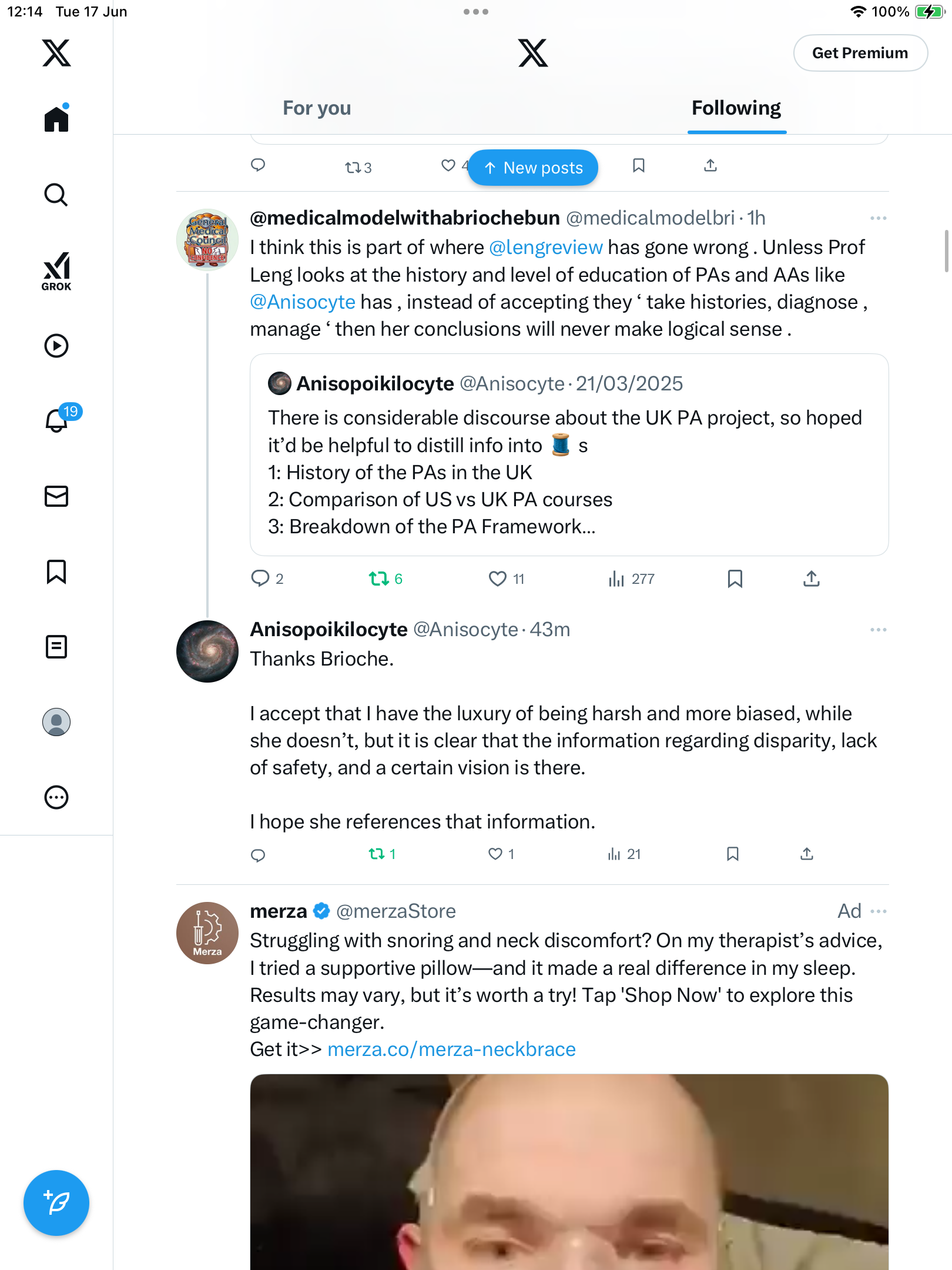952x1270 pixels.
Task: Switch to the For you tab
Action: click(317, 108)
